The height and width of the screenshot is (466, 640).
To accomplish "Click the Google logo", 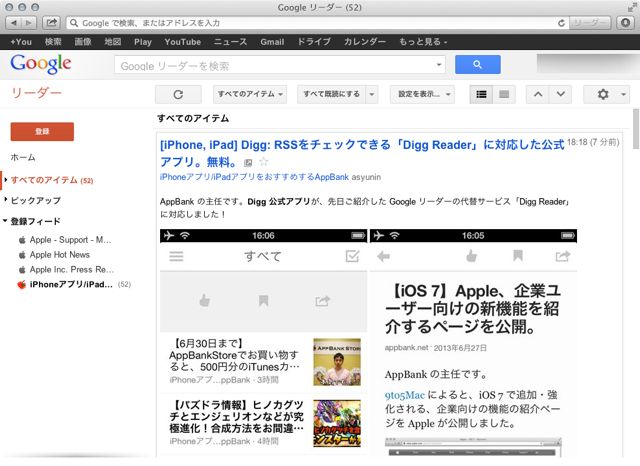I will [x=41, y=64].
